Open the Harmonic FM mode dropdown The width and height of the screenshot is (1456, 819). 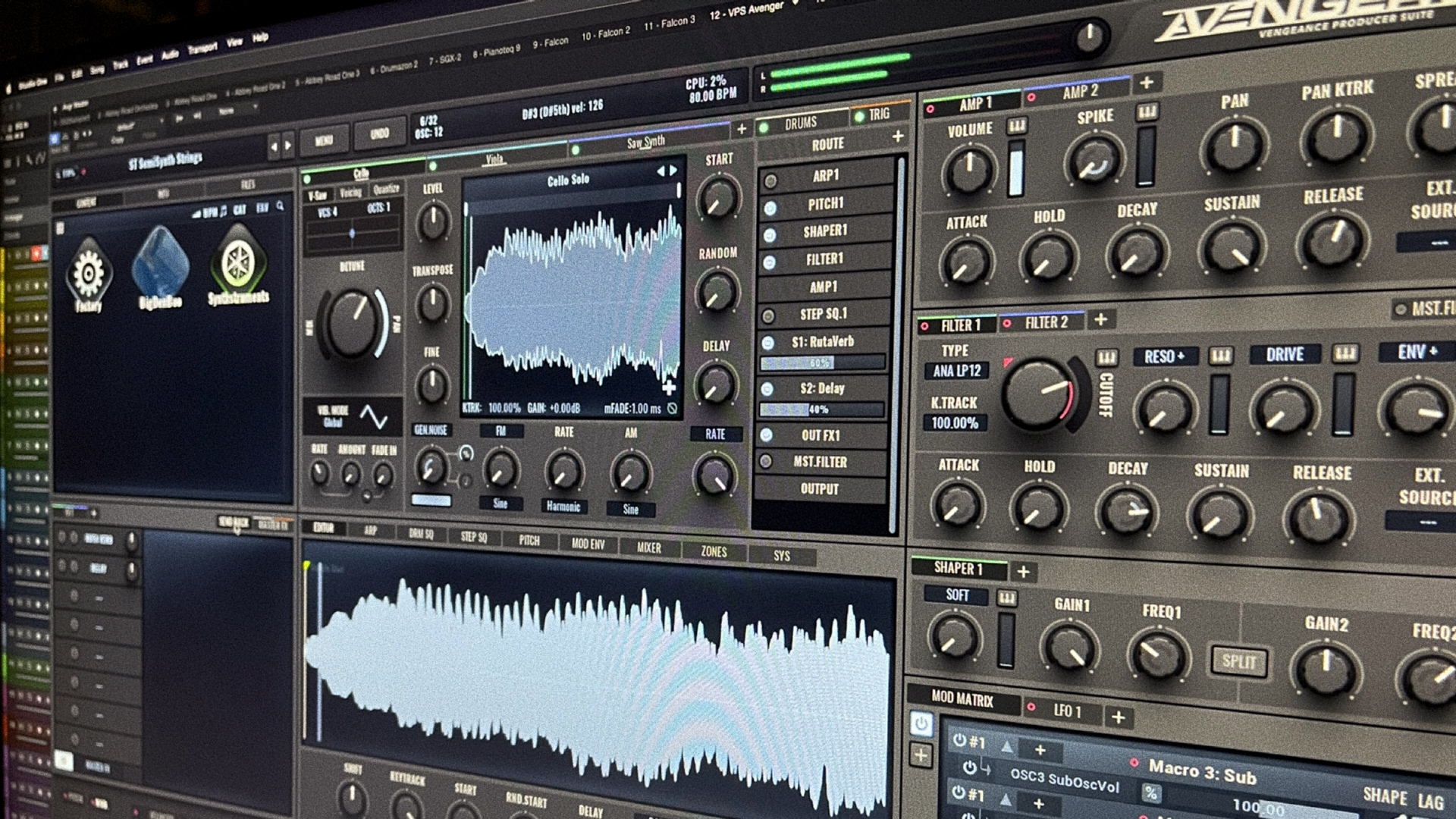tap(563, 506)
